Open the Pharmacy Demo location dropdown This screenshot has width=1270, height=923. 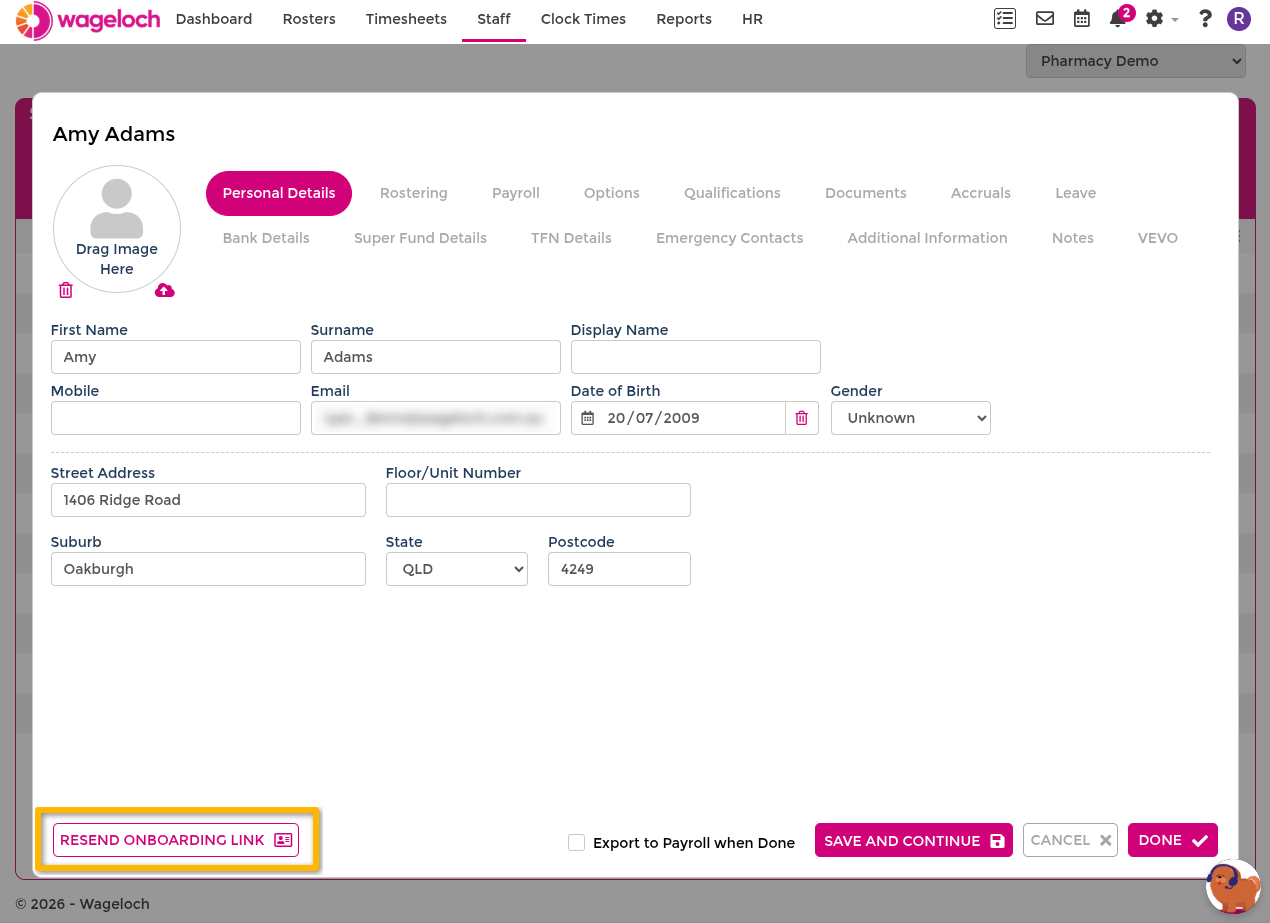coord(1136,61)
